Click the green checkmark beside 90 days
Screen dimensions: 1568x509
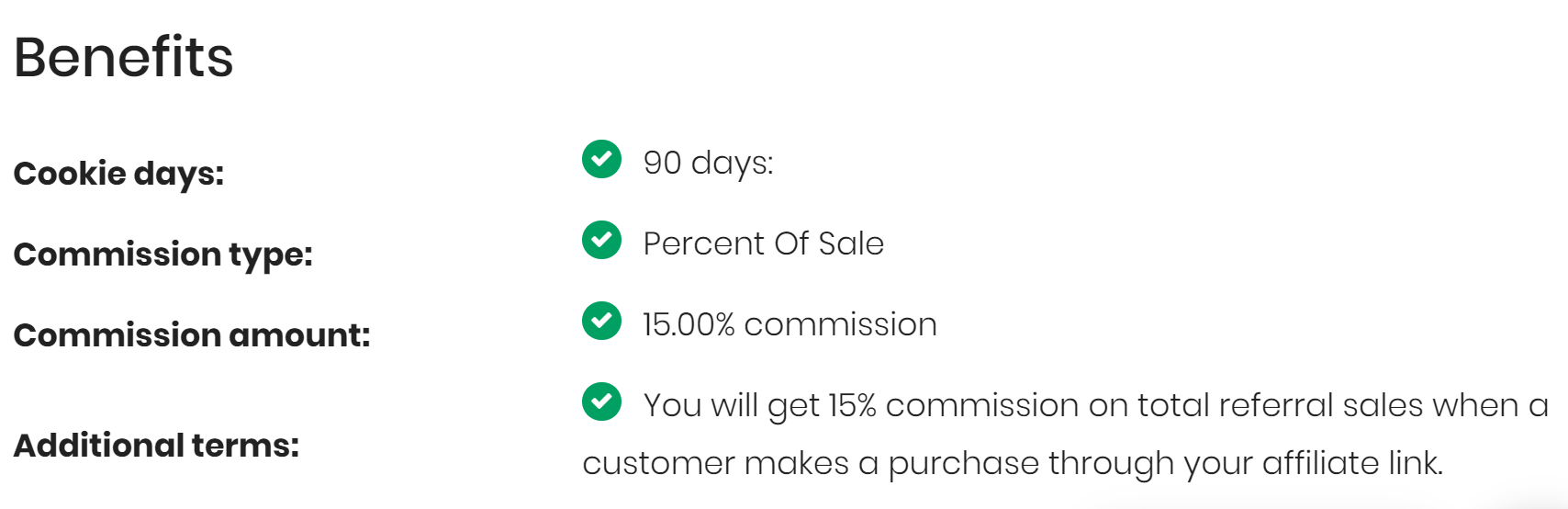click(601, 159)
